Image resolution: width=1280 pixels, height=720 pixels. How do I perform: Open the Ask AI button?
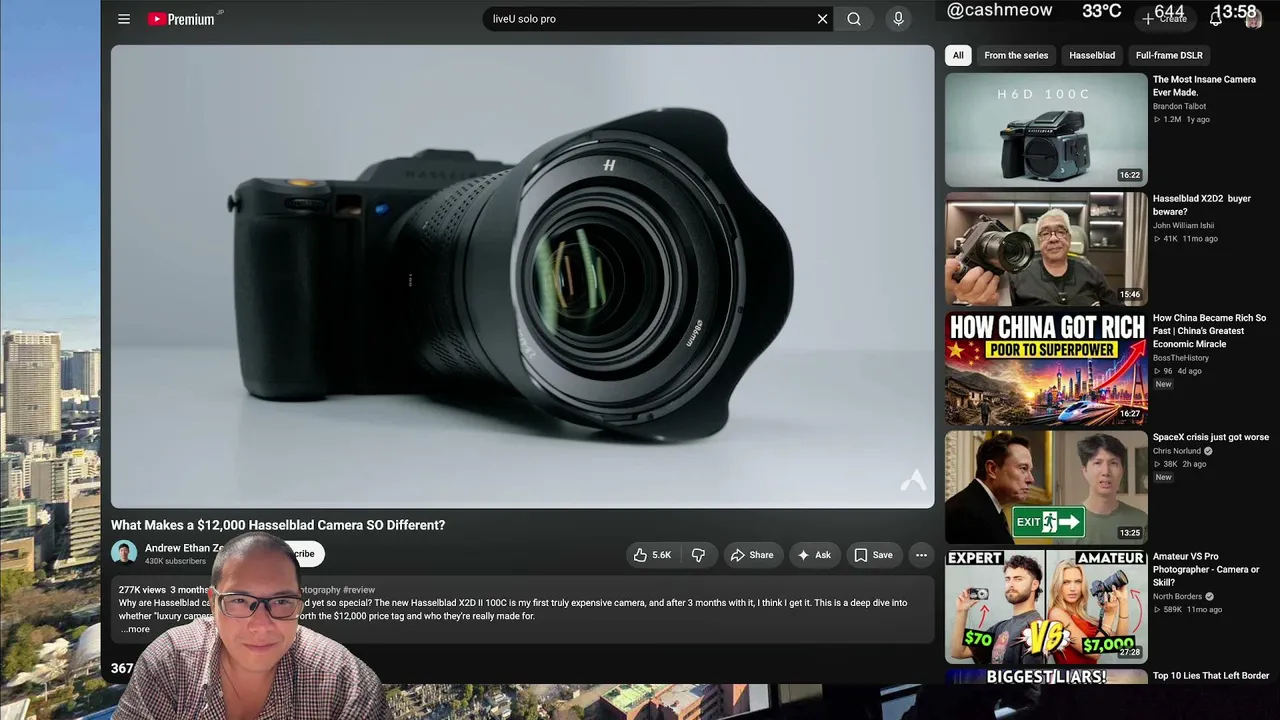click(x=814, y=555)
